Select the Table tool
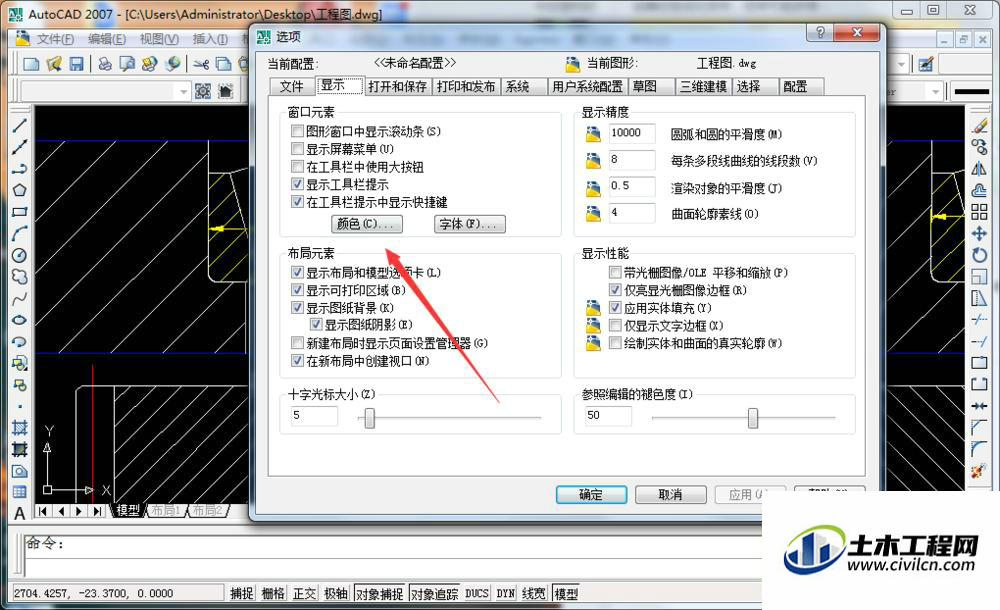1000x610 pixels. [19, 492]
